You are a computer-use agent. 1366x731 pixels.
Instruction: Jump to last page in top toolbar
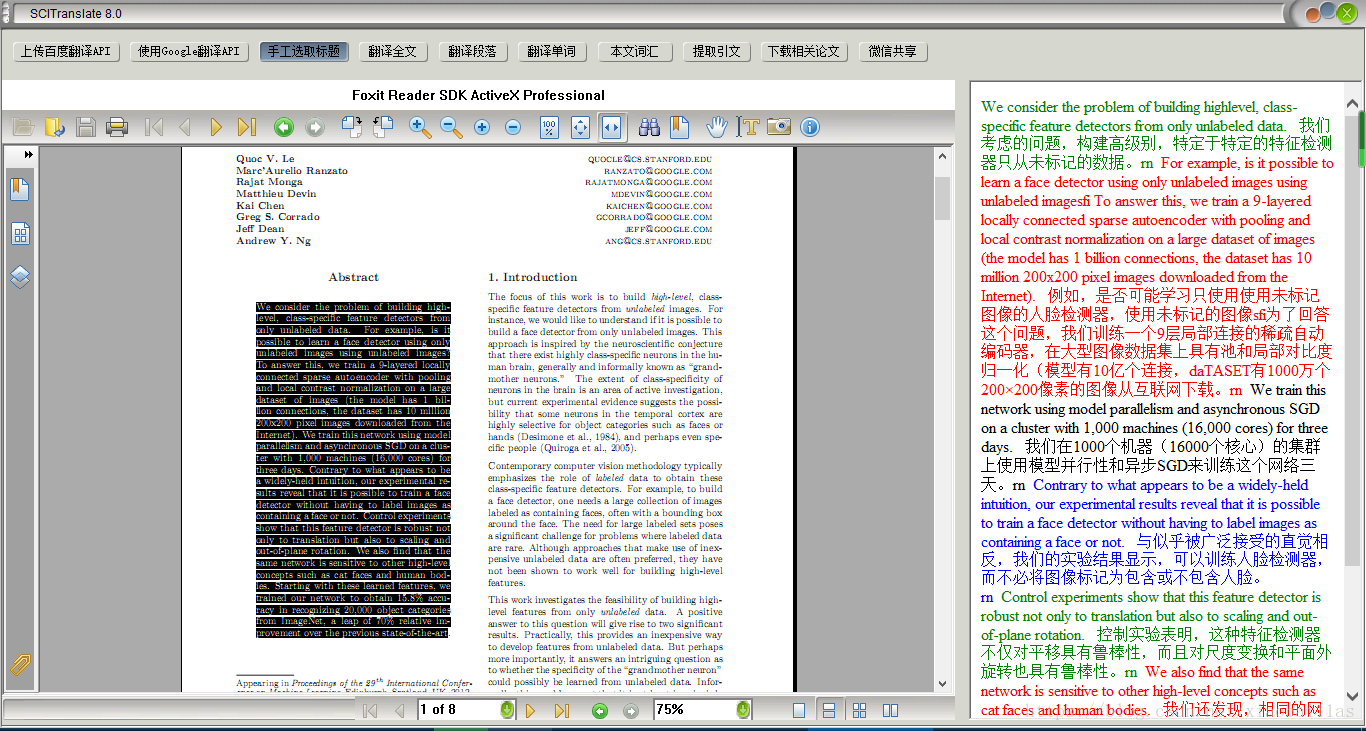(x=246, y=127)
